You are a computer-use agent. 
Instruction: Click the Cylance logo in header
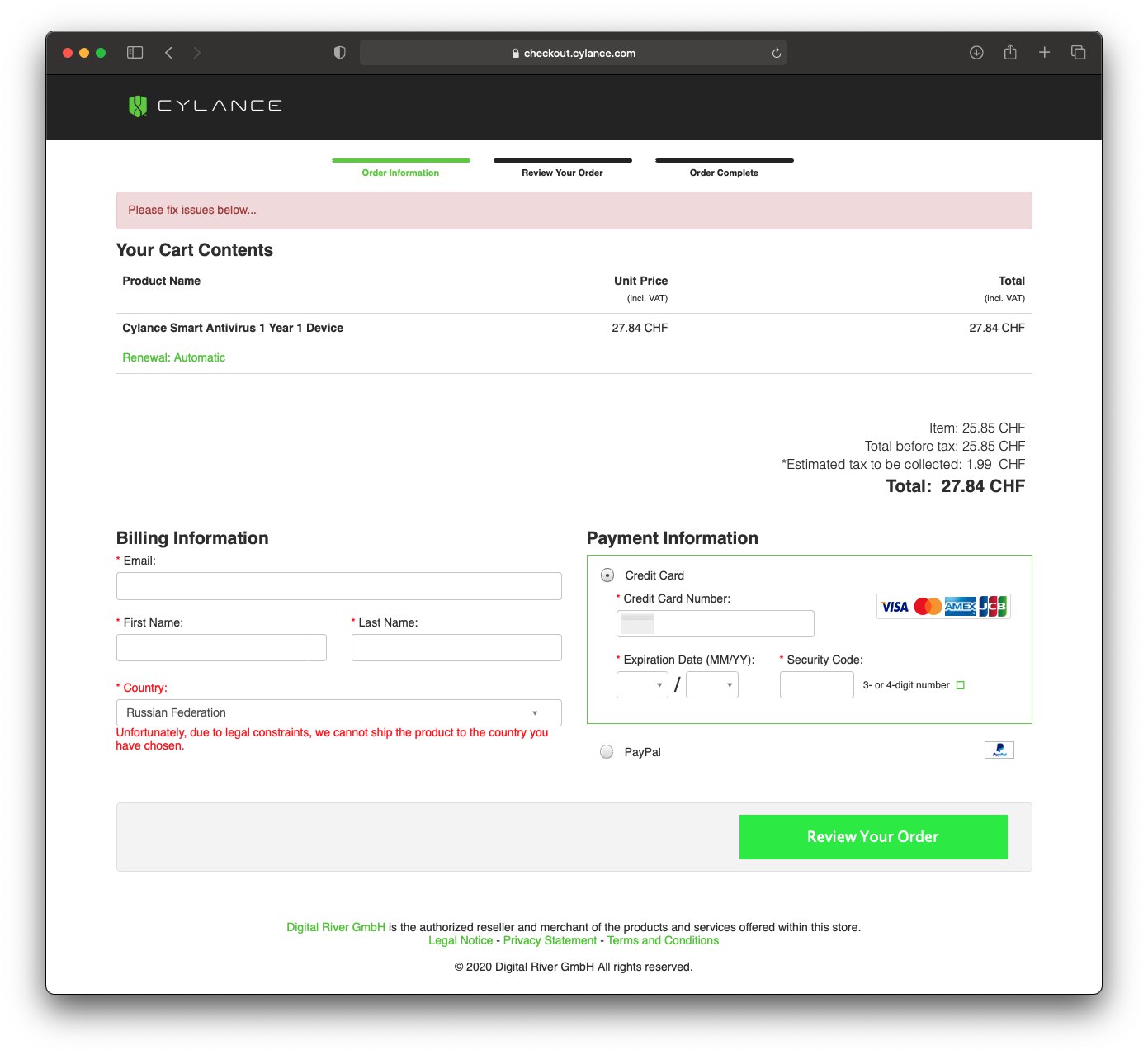point(205,106)
